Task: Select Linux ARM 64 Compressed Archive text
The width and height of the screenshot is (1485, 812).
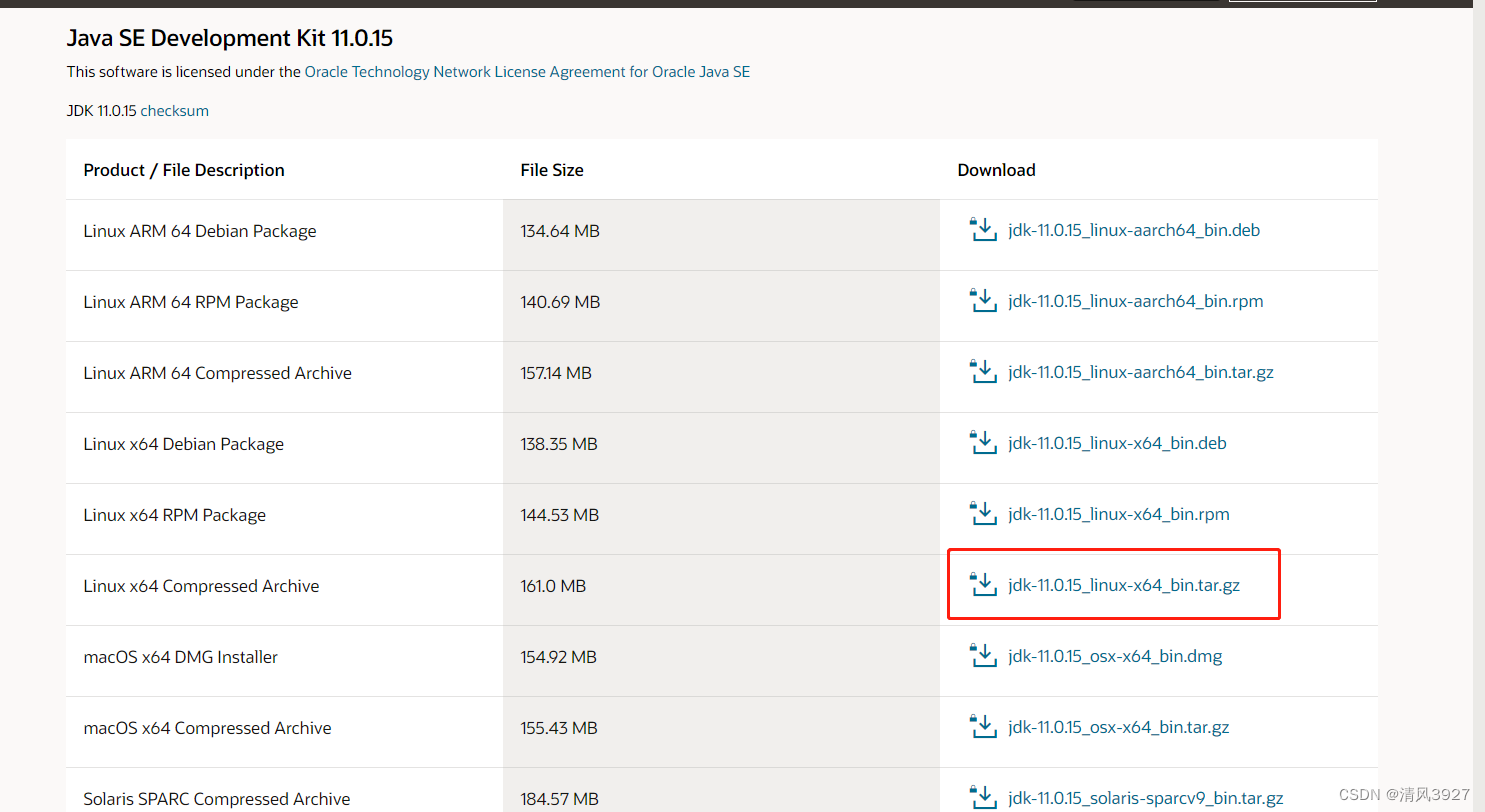Action: [x=218, y=373]
